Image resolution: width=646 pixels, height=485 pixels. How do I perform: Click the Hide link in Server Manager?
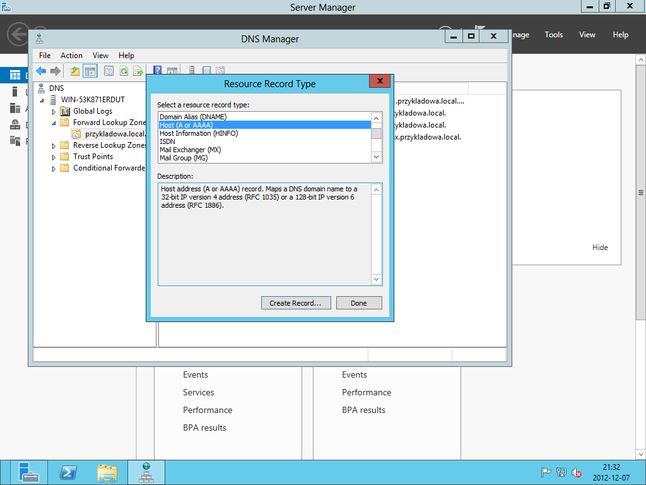point(600,247)
